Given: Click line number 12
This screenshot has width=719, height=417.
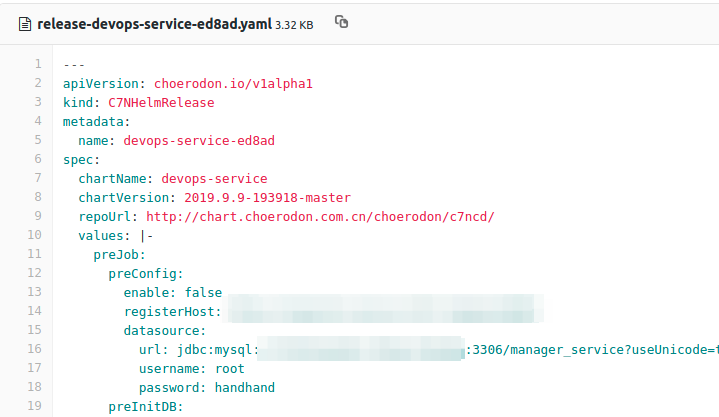Looking at the screenshot, I should pos(35,272).
